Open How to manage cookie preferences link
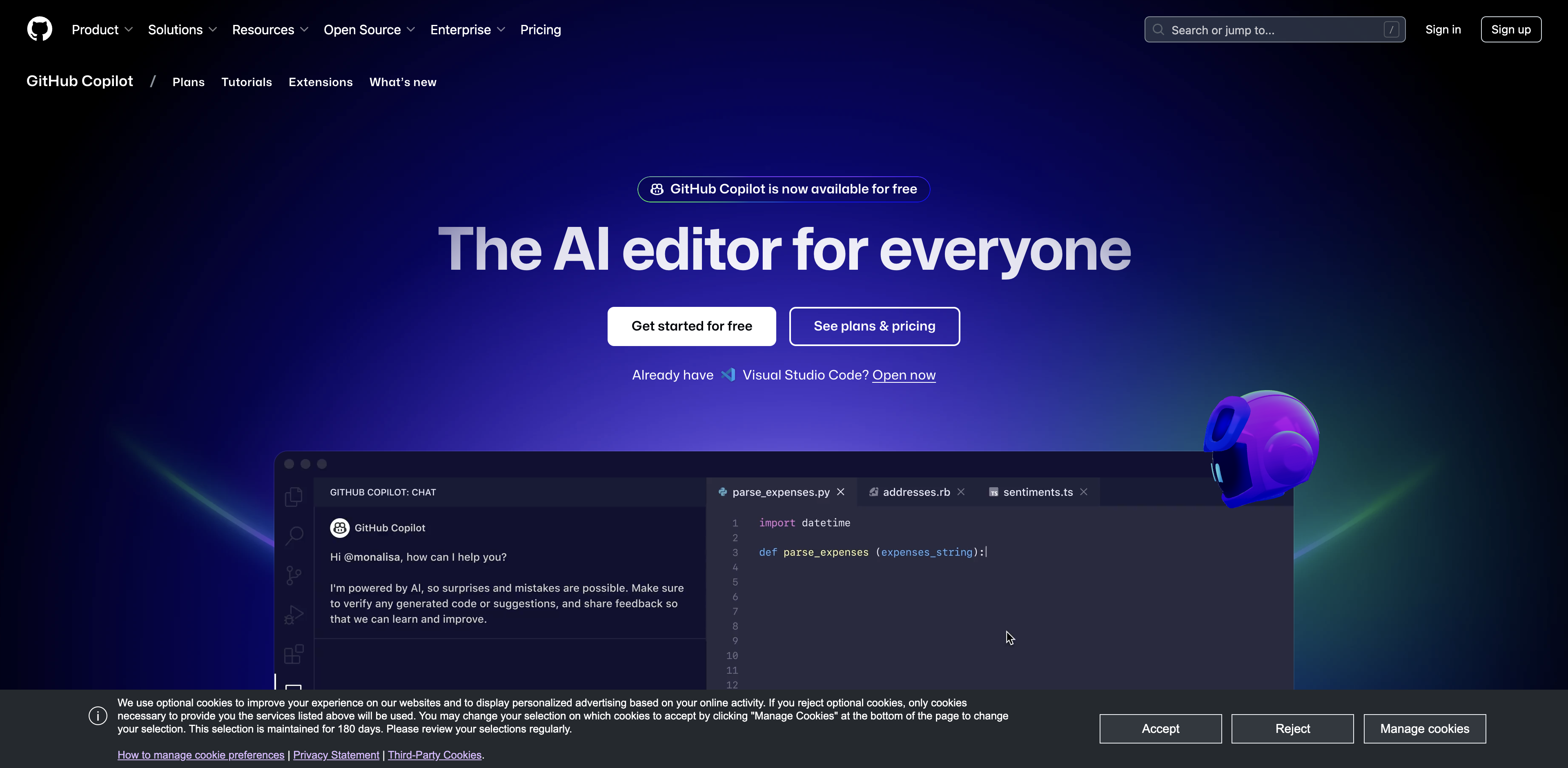The width and height of the screenshot is (1568, 768). (x=201, y=755)
